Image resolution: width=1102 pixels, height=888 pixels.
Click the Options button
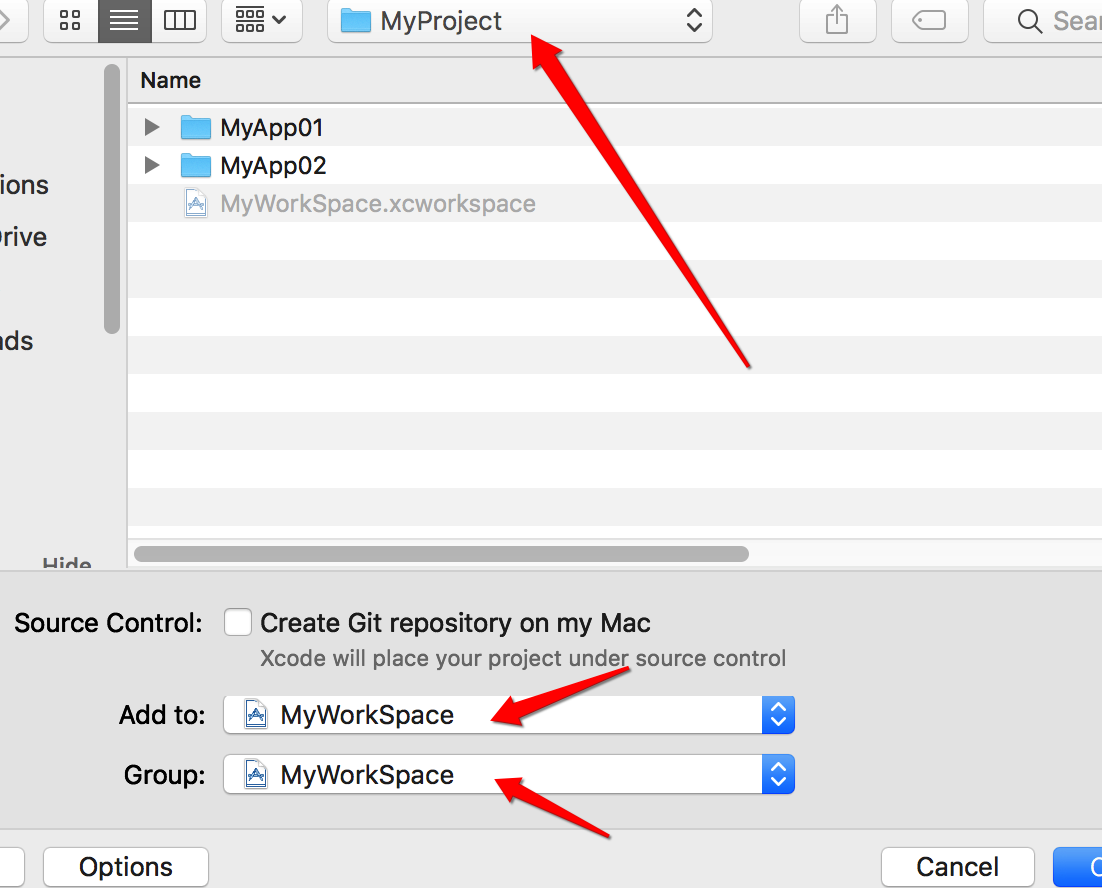[126, 867]
